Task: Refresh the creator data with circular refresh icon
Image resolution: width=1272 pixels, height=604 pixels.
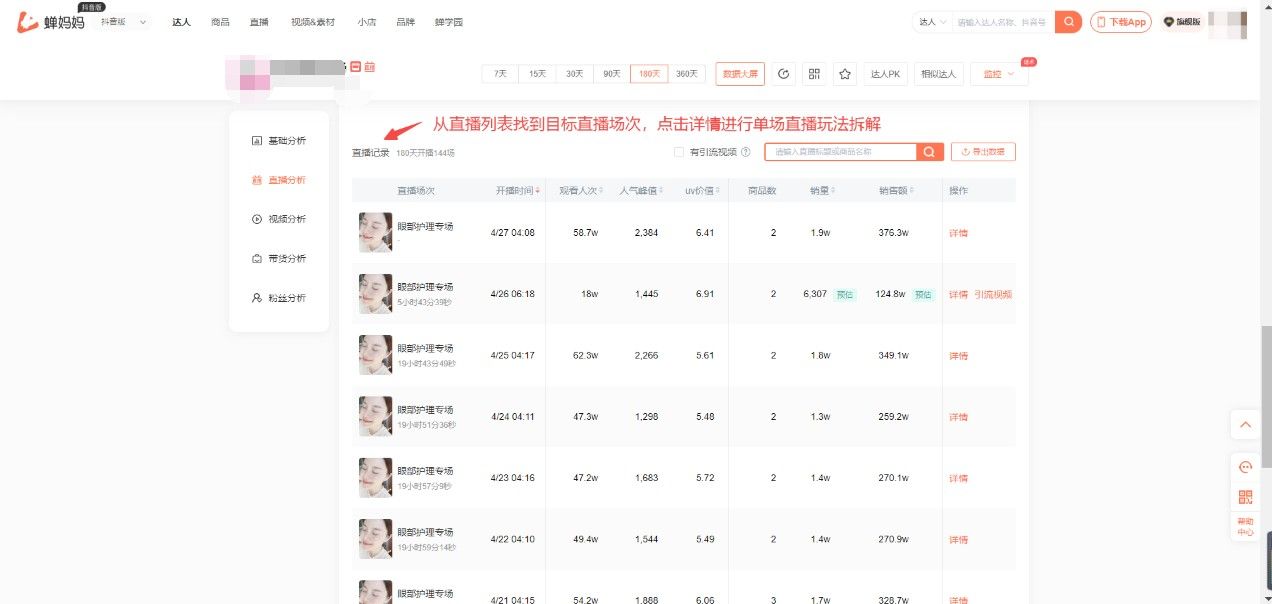Action: click(783, 73)
